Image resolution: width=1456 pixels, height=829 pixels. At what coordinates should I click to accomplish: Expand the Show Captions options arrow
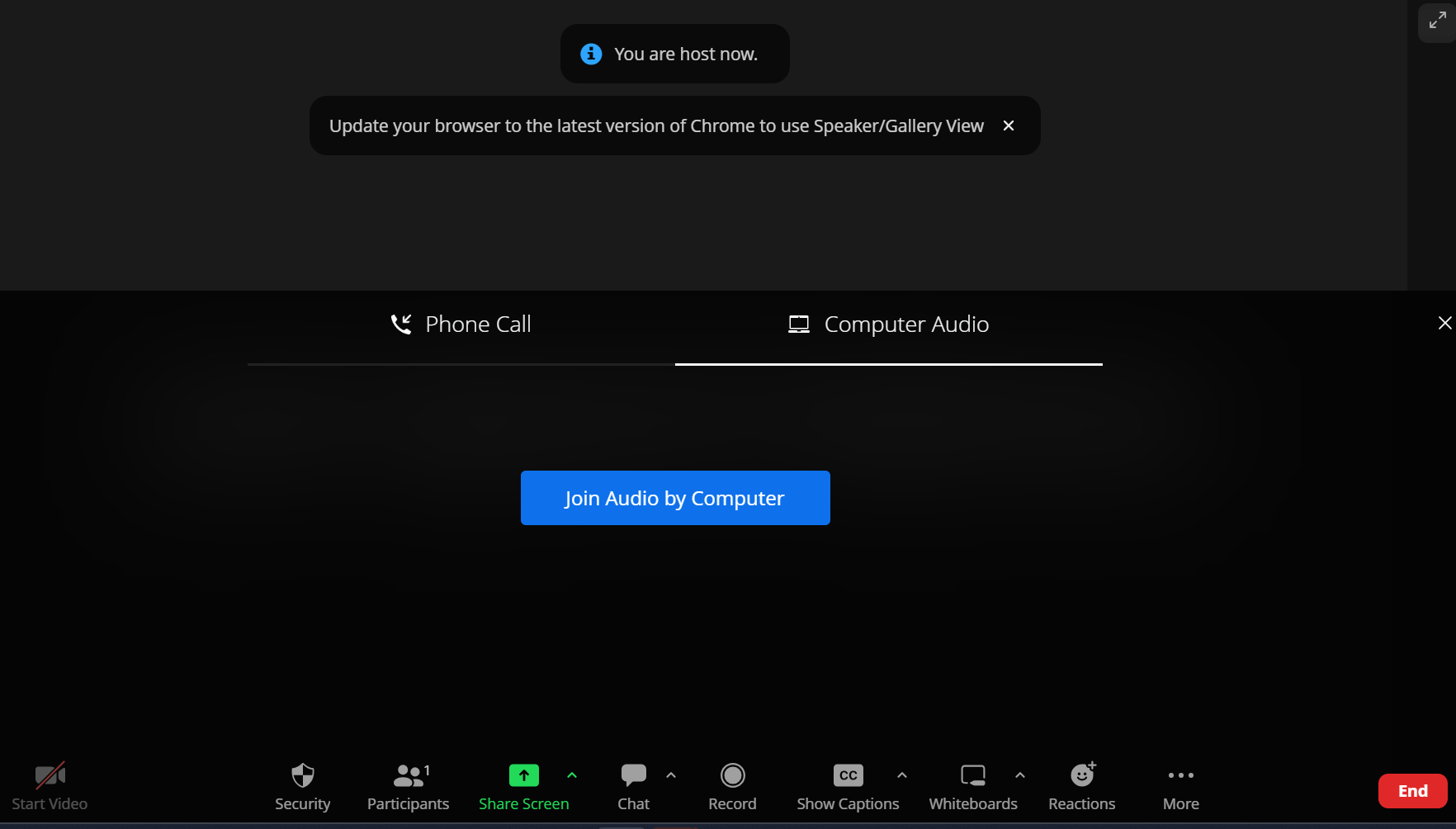(x=902, y=775)
